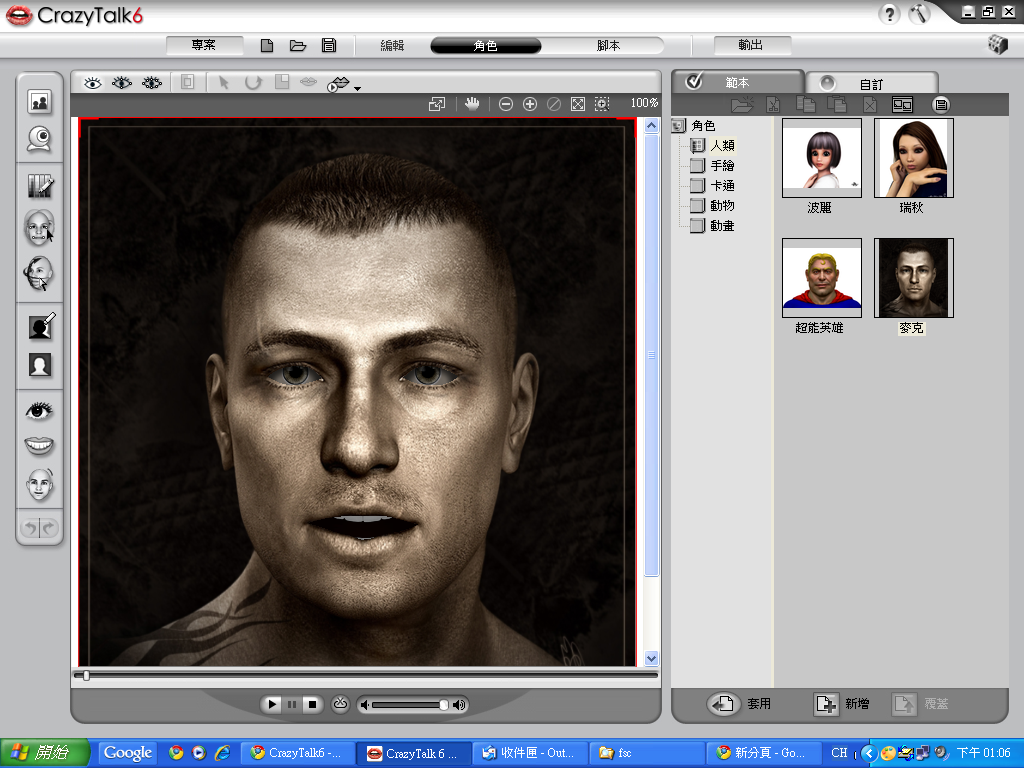Toggle the first eye preview mode icon
1024x768 pixels.
click(x=93, y=83)
